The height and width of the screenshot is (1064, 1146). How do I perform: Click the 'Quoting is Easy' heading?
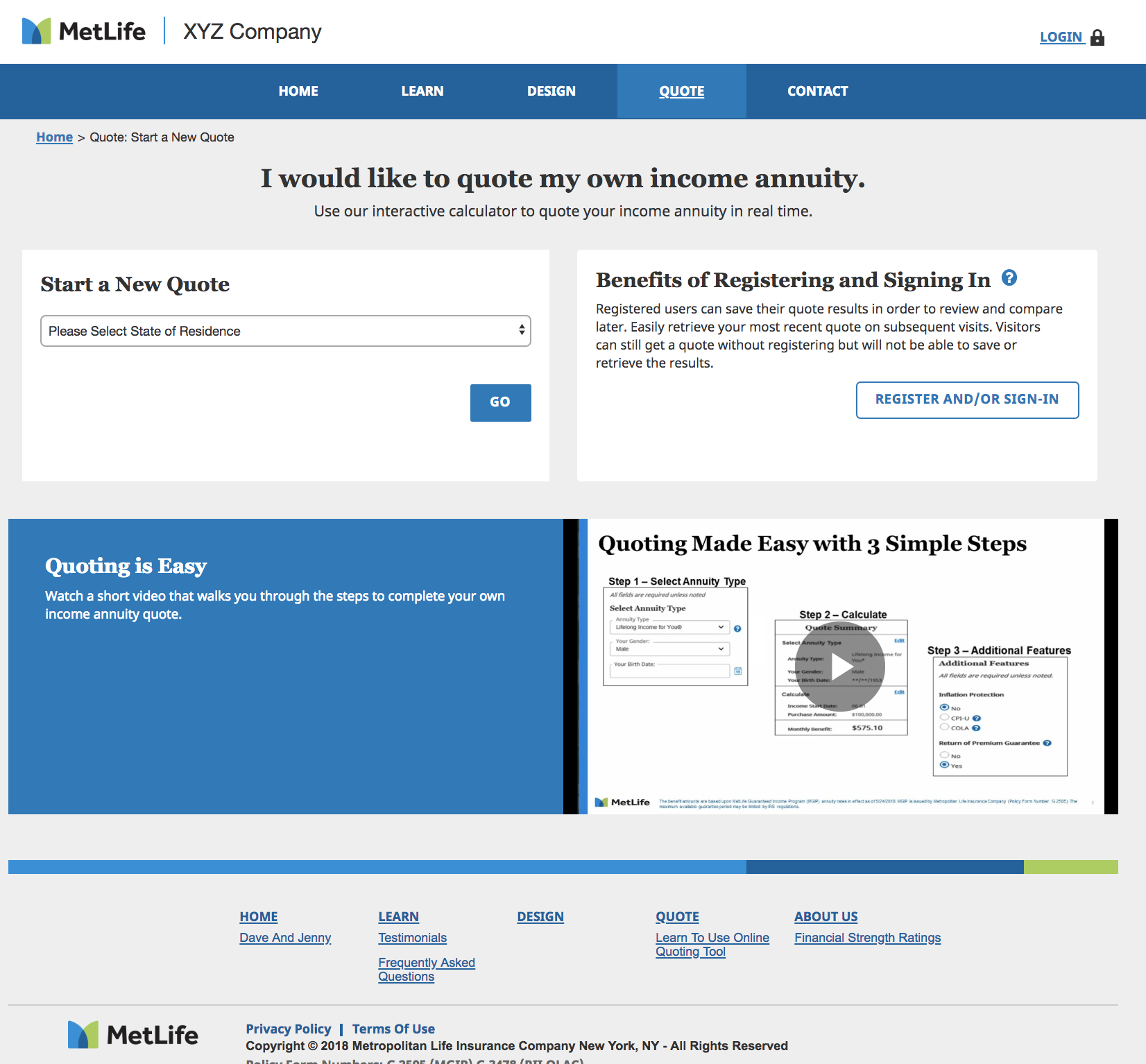click(126, 566)
